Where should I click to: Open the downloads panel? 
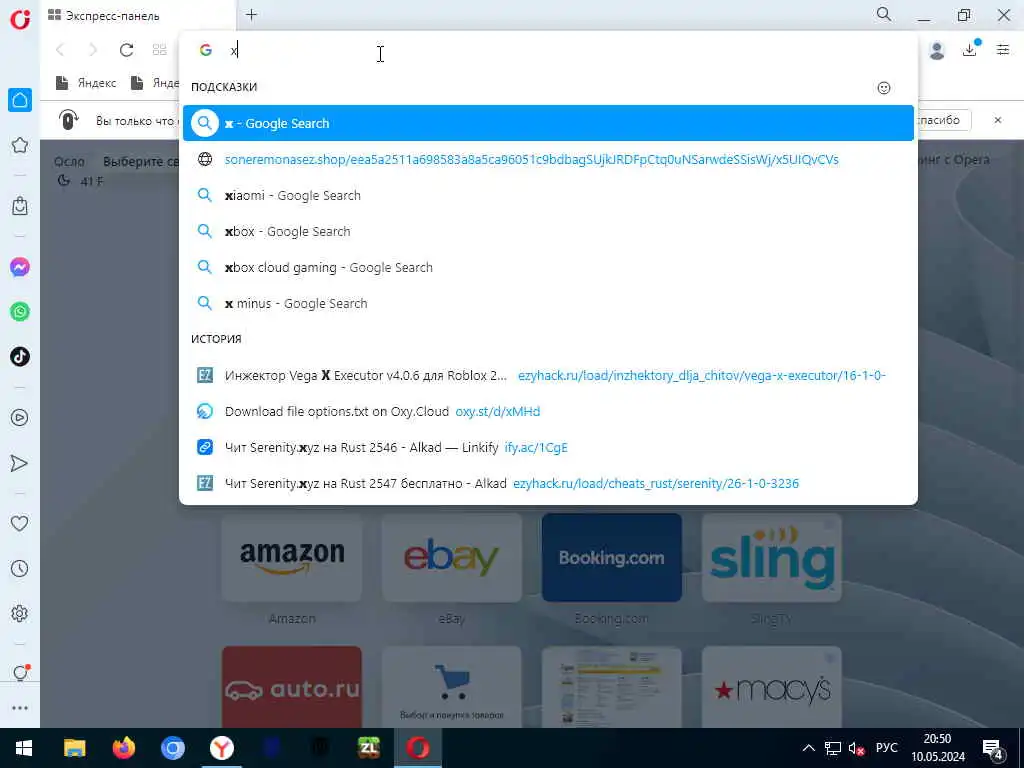pyautogui.click(x=970, y=49)
